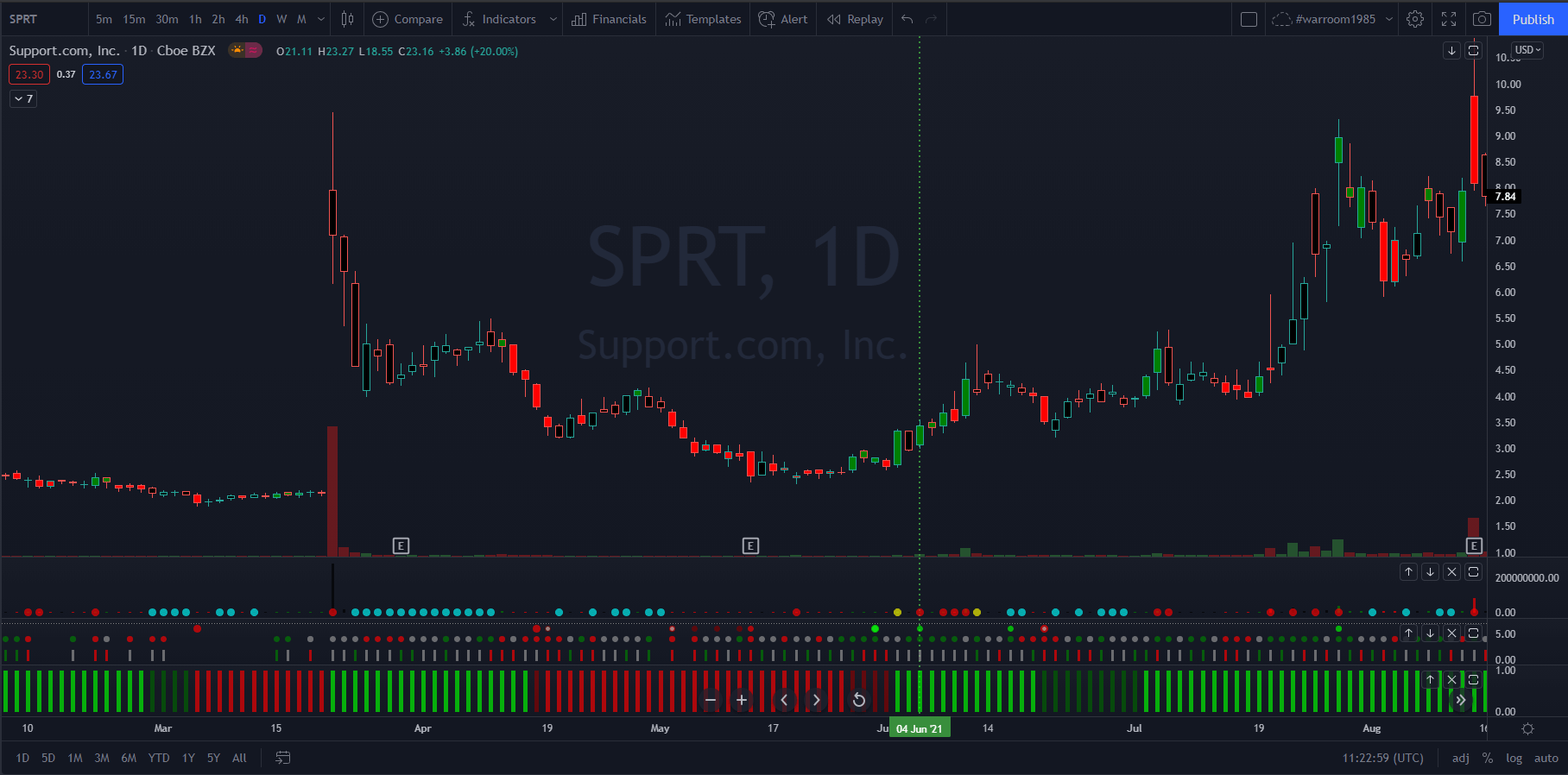1568x775 pixels.
Task: Maximize the main chart pane
Action: [x=1474, y=51]
